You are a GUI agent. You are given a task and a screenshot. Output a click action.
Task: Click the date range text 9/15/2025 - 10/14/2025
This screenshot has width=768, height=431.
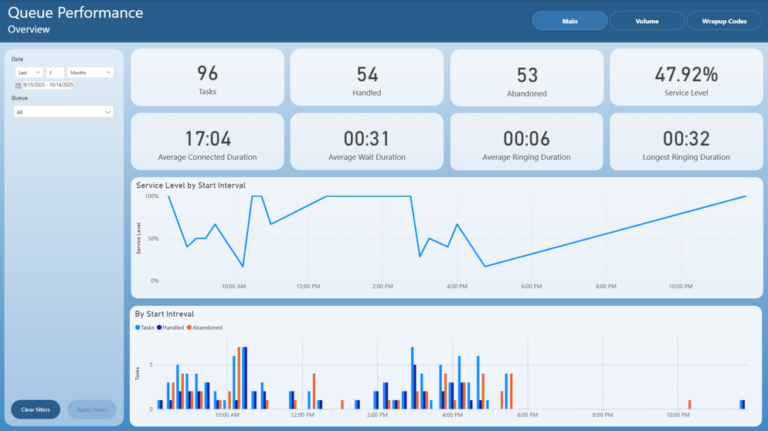pos(48,85)
